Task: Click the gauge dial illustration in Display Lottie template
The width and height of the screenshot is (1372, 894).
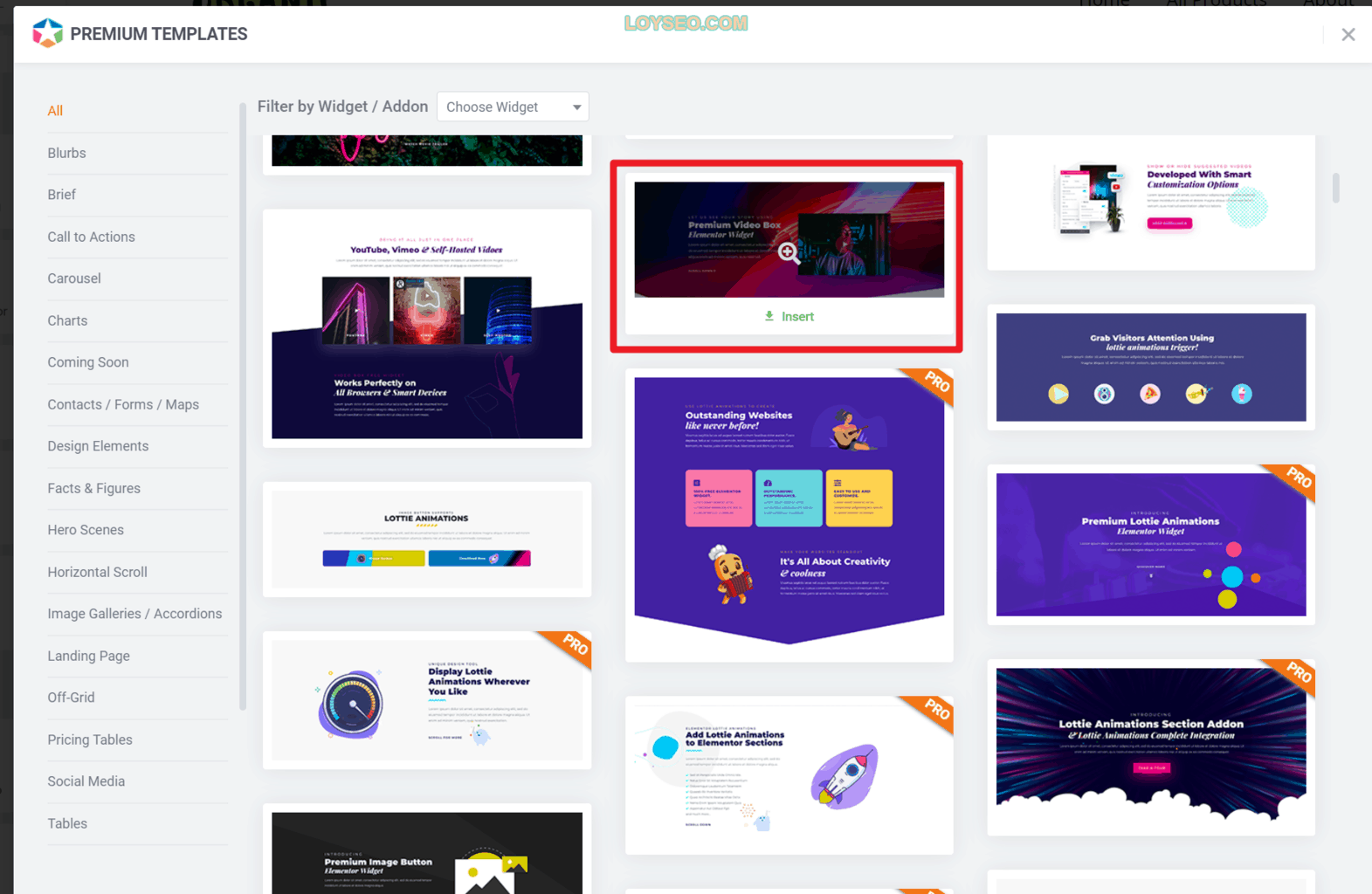Action: click(x=351, y=704)
